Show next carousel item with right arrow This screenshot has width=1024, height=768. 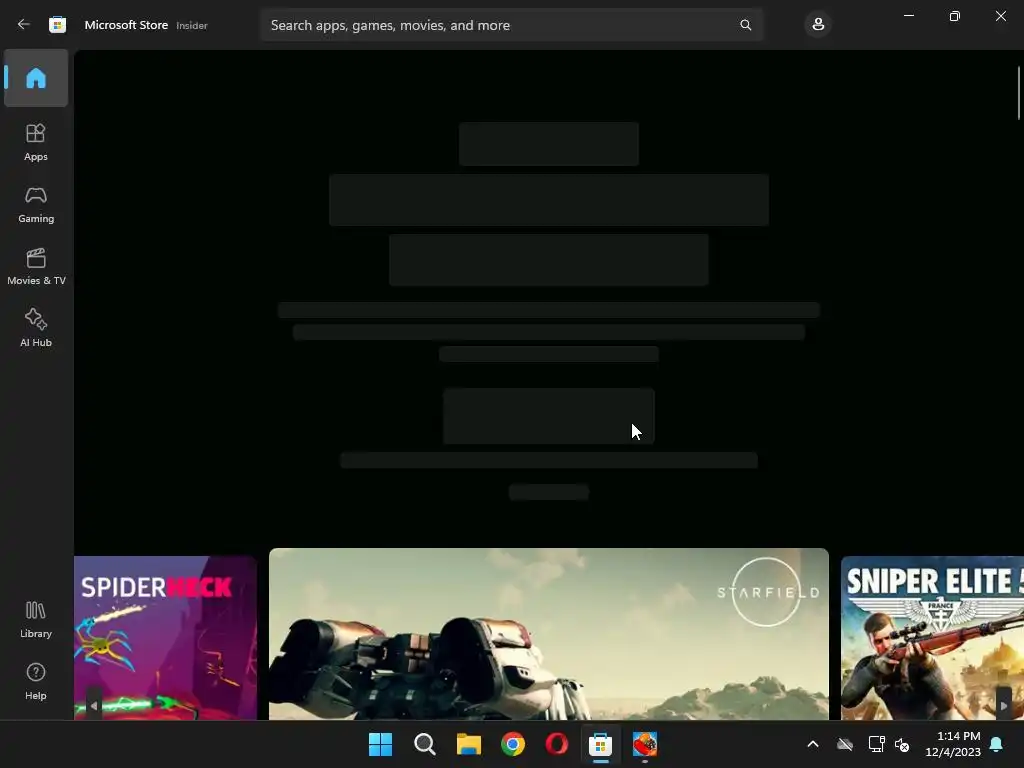click(x=1004, y=705)
